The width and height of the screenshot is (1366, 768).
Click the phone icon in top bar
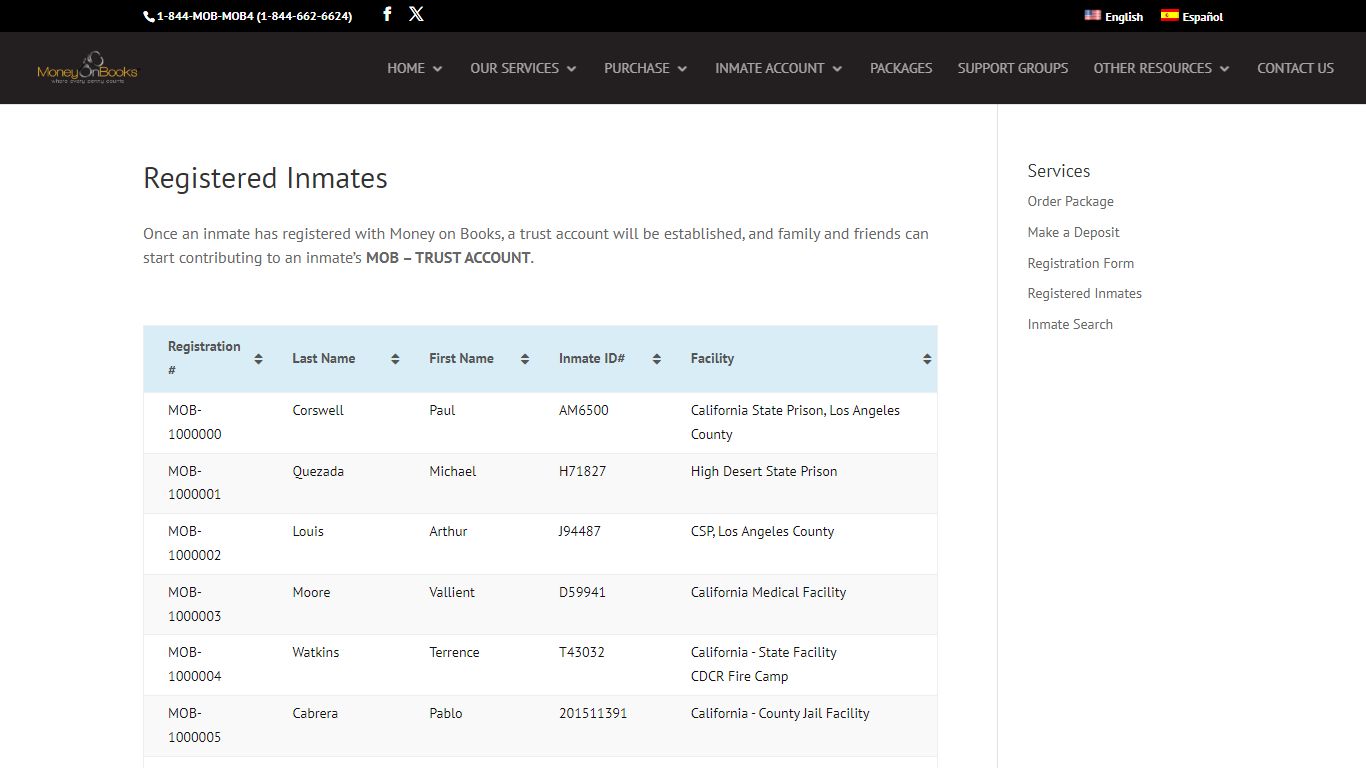pyautogui.click(x=148, y=16)
